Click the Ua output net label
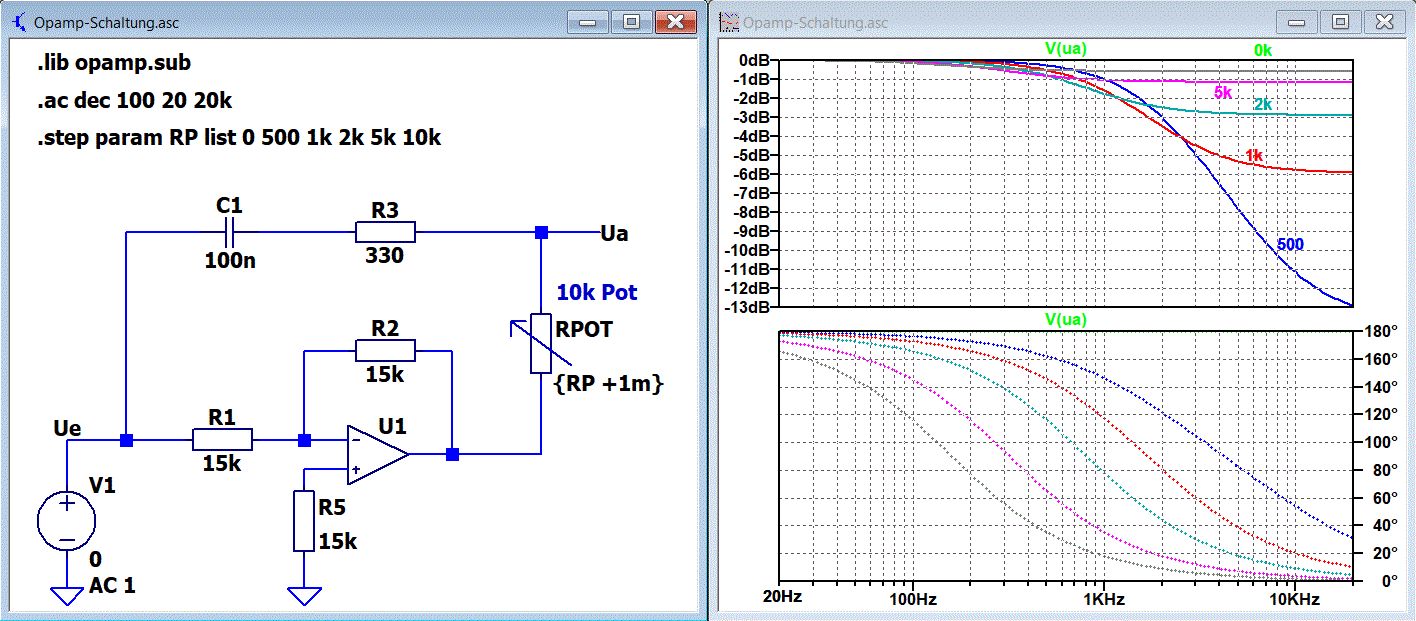 coord(616,232)
